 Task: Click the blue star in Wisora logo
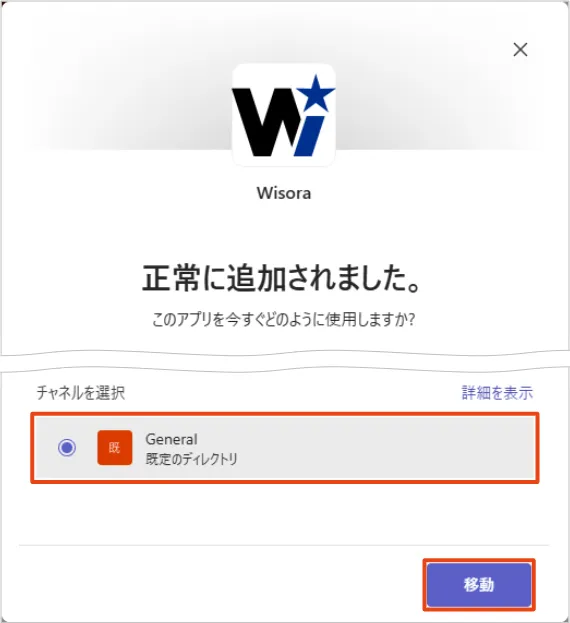(x=316, y=93)
